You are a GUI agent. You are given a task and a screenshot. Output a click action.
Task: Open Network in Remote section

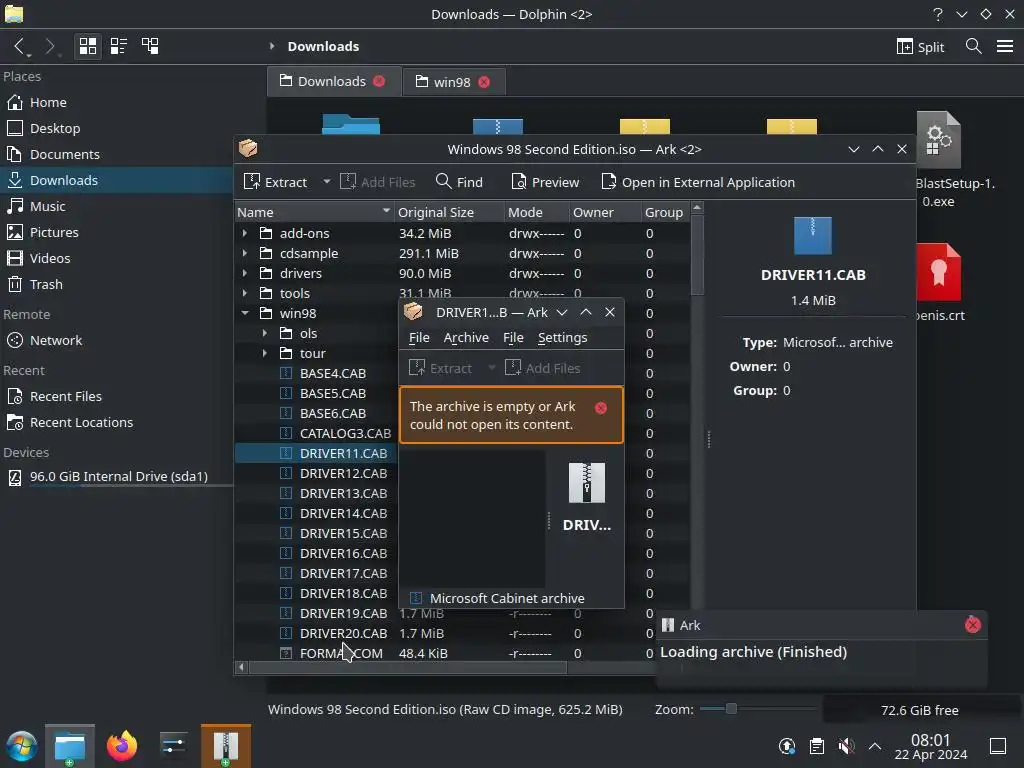[117, 340]
